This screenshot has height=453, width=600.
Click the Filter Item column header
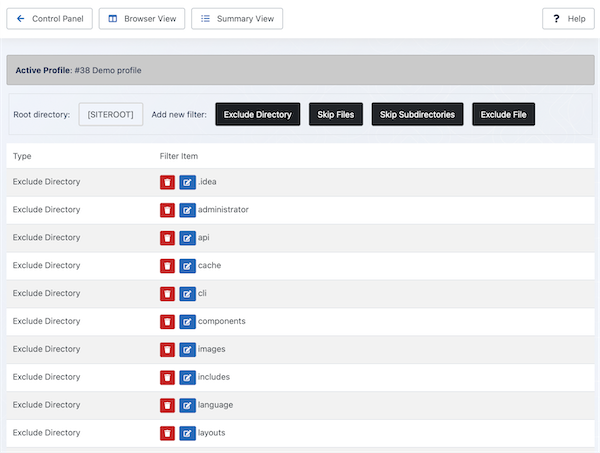[x=179, y=156]
